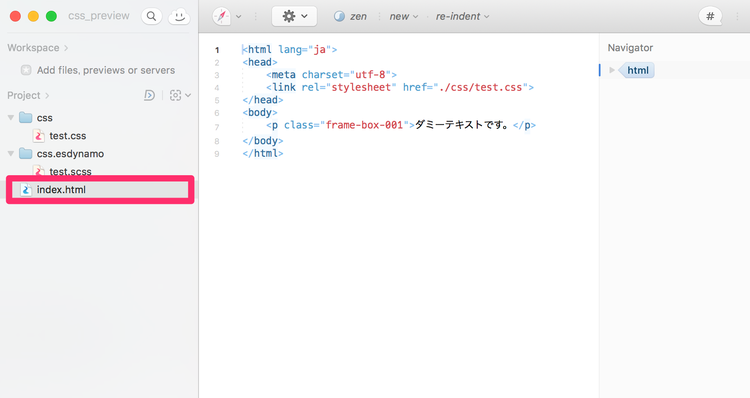Click line number 7 in the gutter
Image resolution: width=750 pixels, height=398 pixels.
[217, 127]
